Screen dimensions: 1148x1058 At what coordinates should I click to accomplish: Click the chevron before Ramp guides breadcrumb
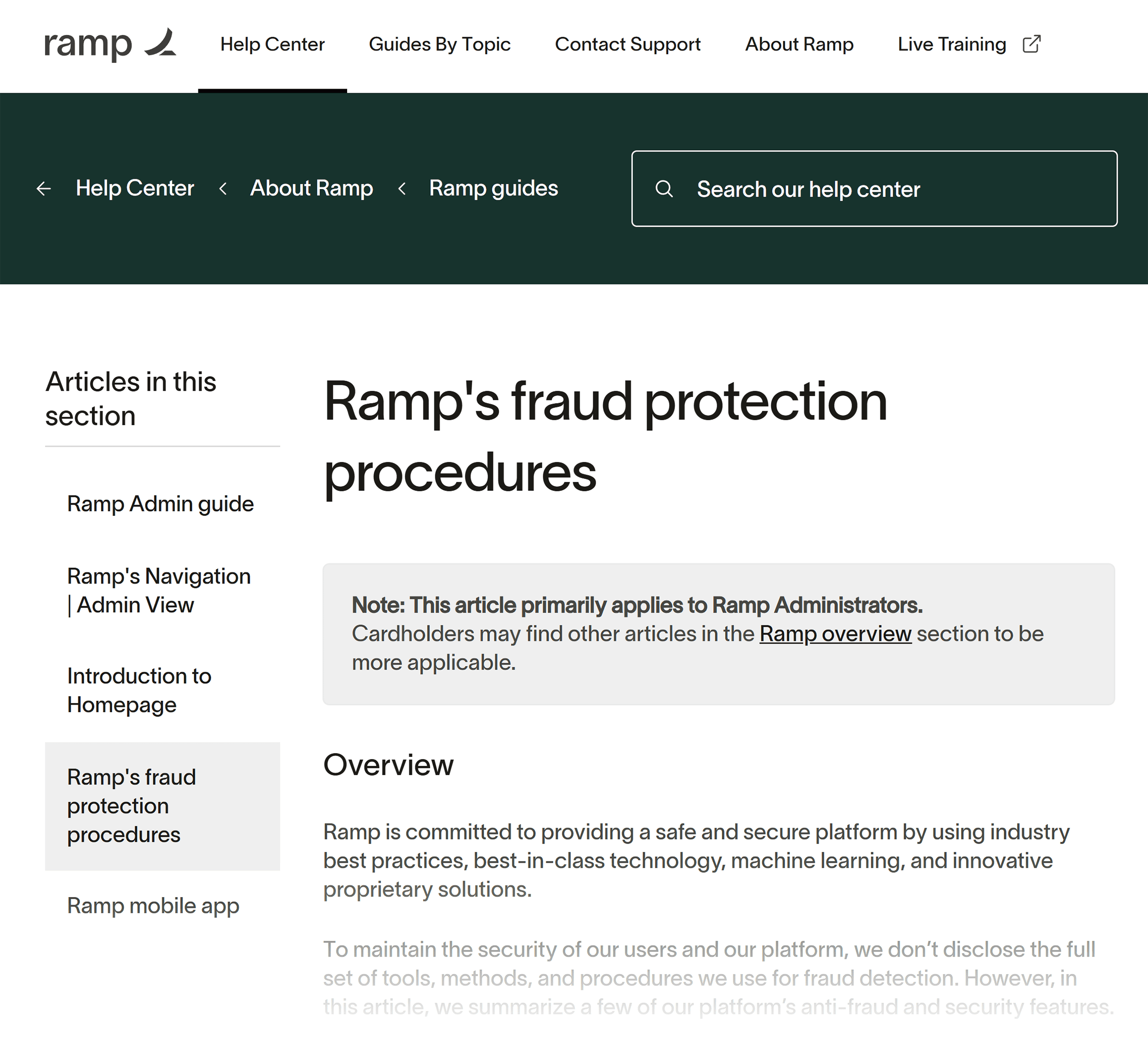coord(402,188)
